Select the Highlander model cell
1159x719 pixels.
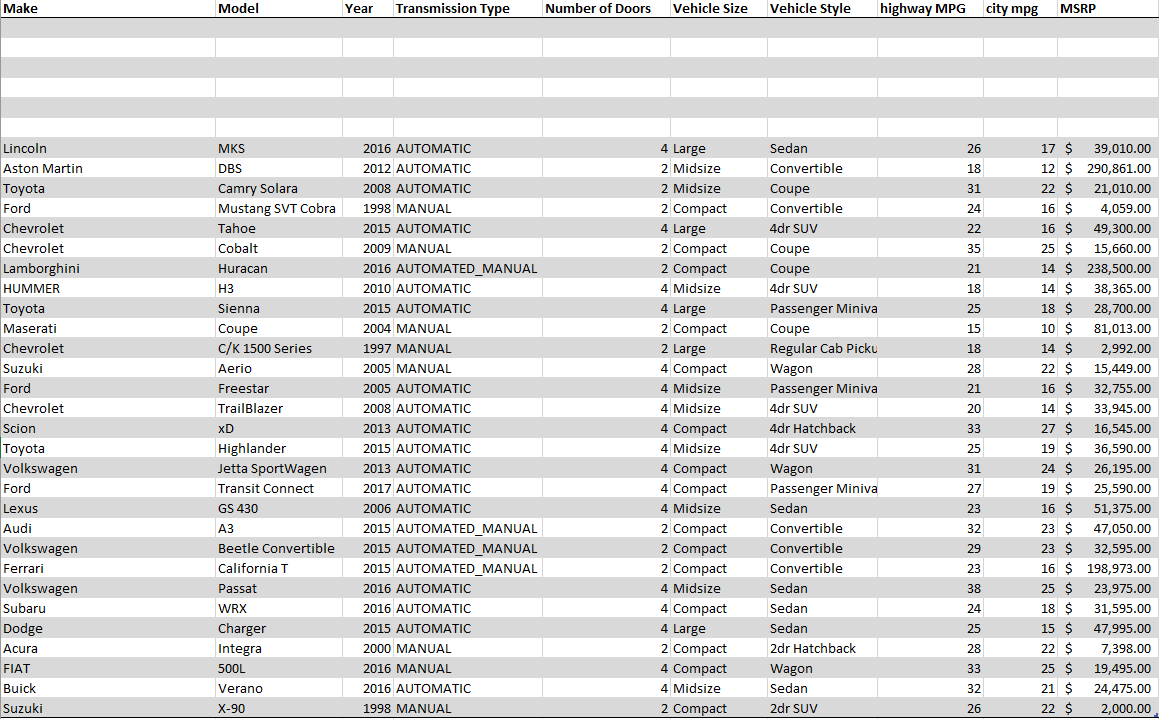pyautogui.click(x=279, y=448)
